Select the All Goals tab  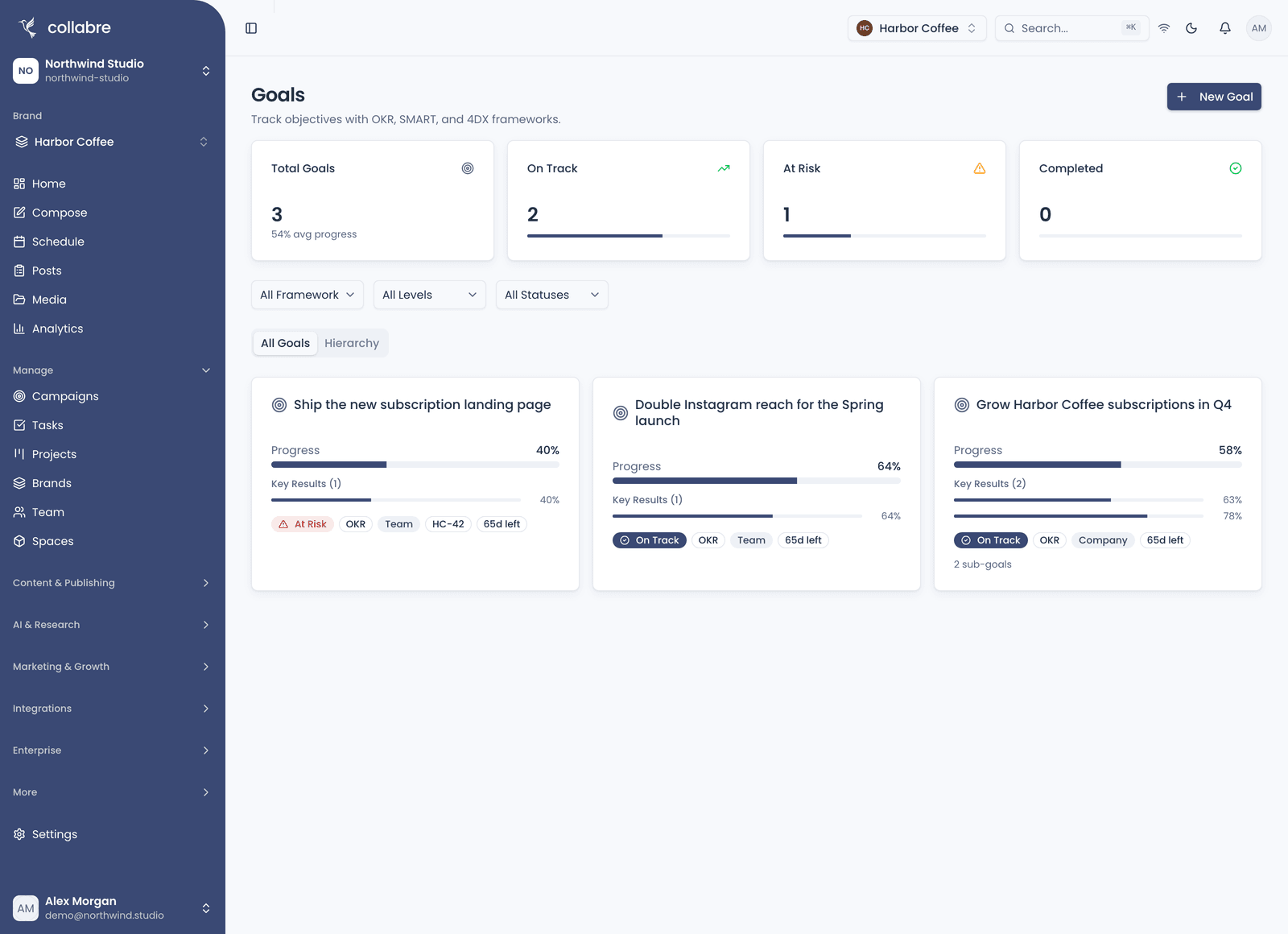coord(285,343)
